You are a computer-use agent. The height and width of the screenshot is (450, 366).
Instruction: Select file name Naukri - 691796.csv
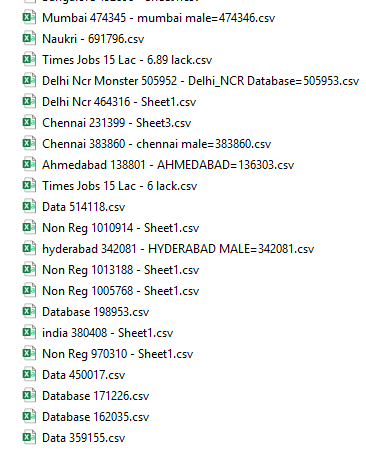pyautogui.click(x=93, y=39)
